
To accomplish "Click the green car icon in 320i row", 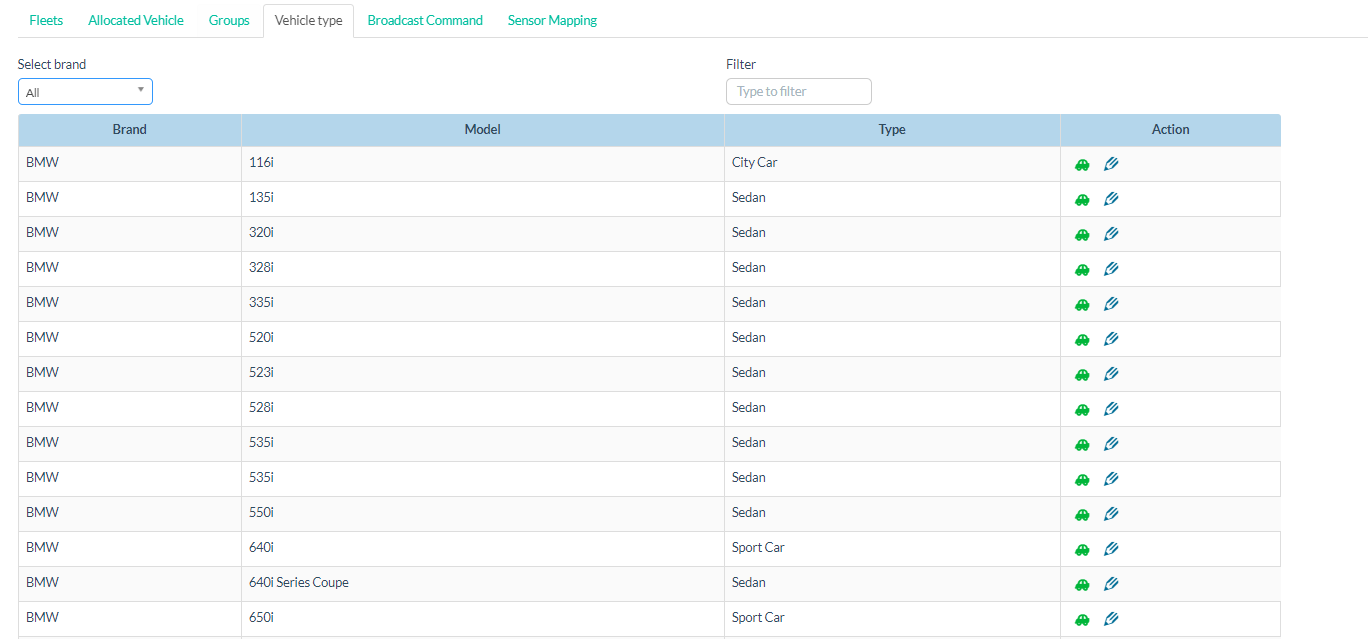I will 1081,235.
